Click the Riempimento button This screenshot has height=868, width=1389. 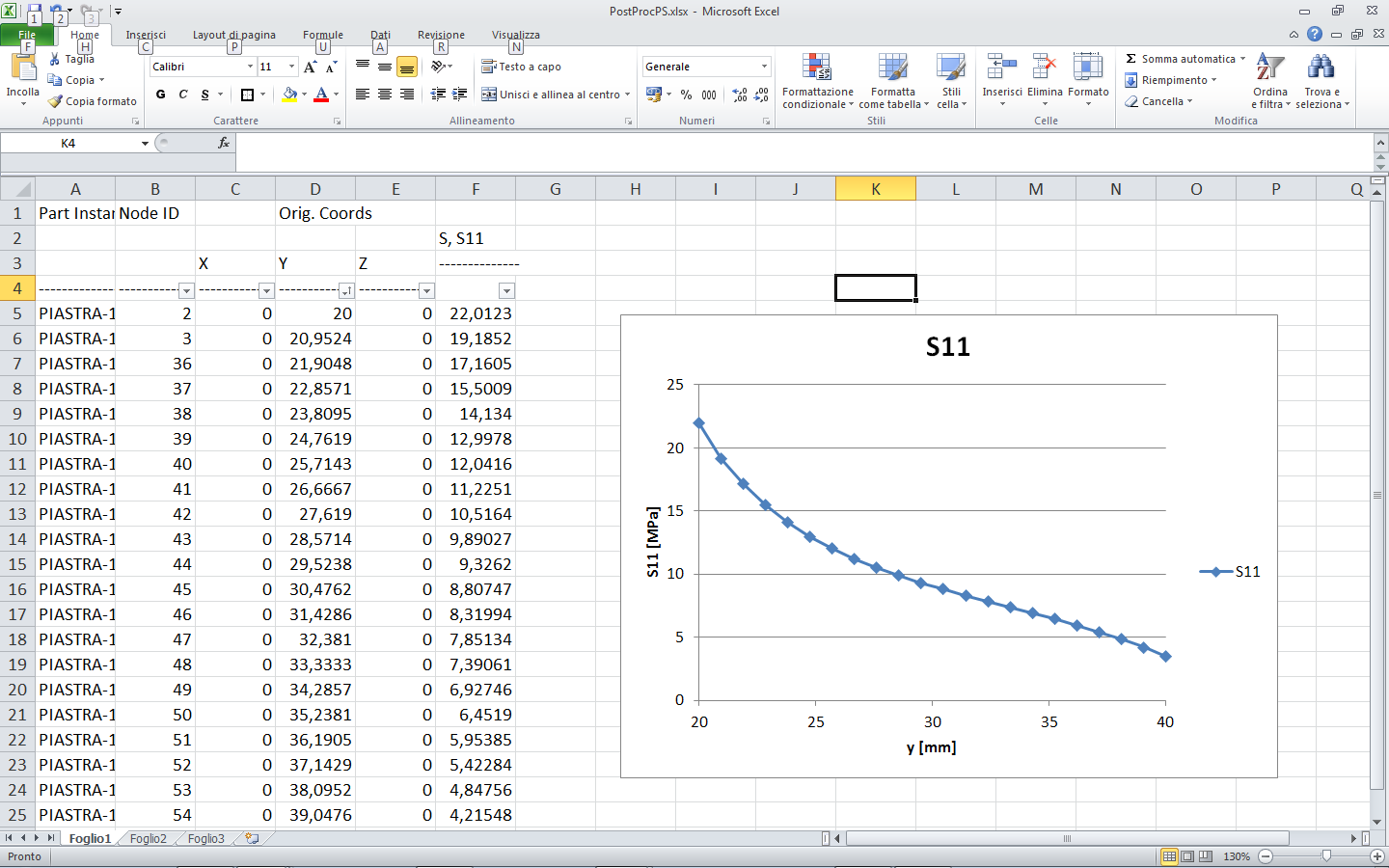(1171, 80)
